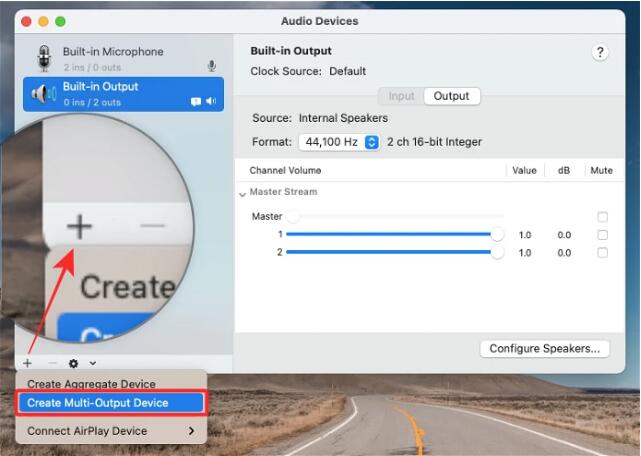
Task: Toggle the Master mute checkbox
Action: [602, 217]
